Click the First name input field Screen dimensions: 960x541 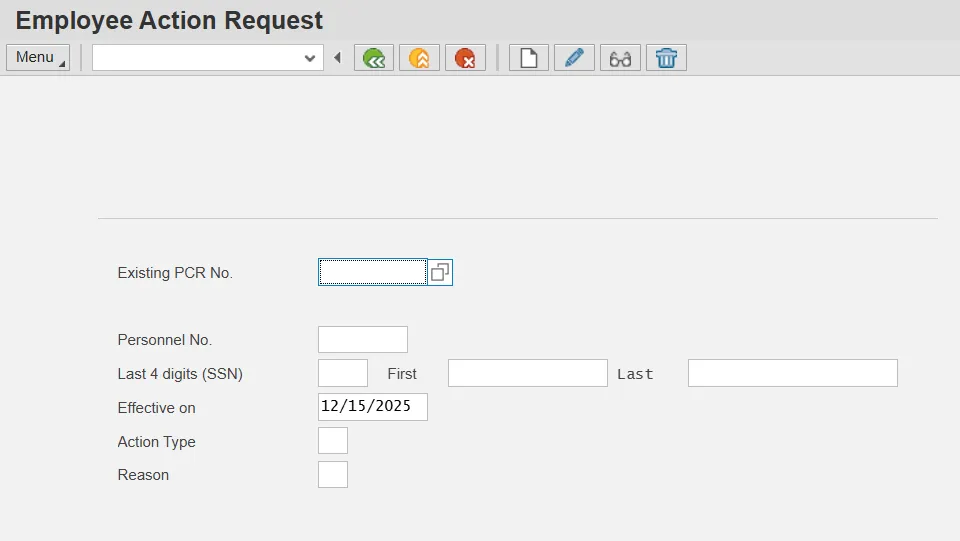pos(527,373)
